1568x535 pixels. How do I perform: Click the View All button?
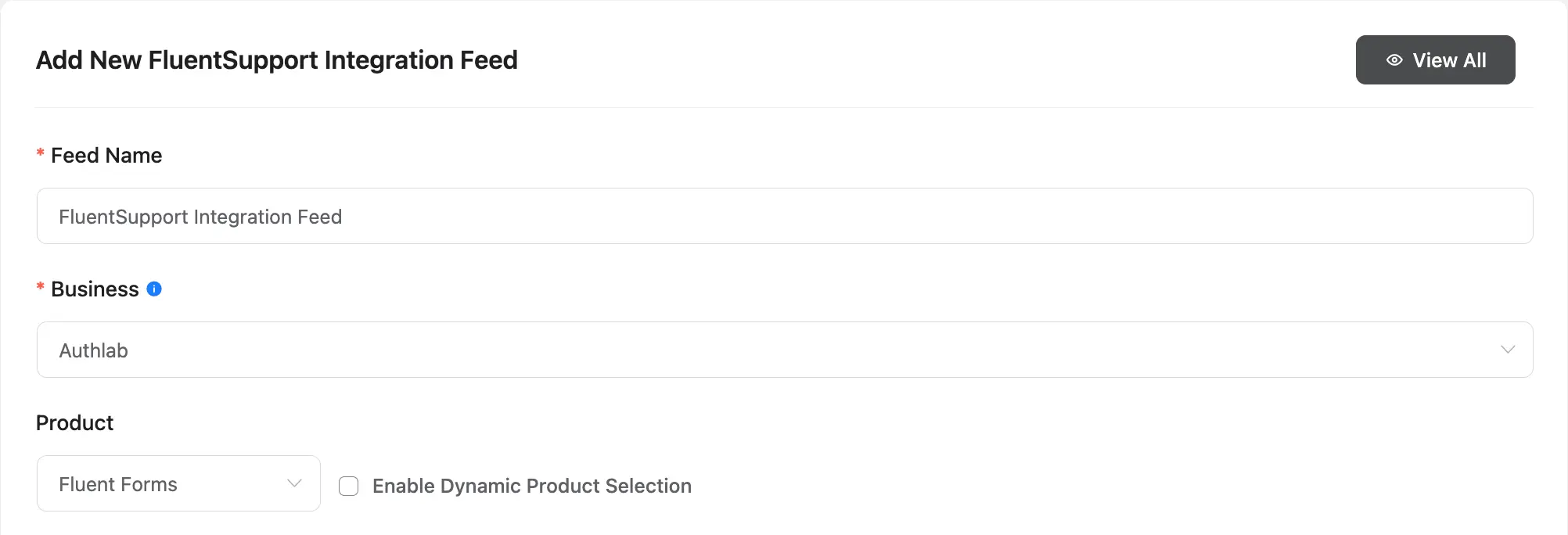pyautogui.click(x=1435, y=59)
